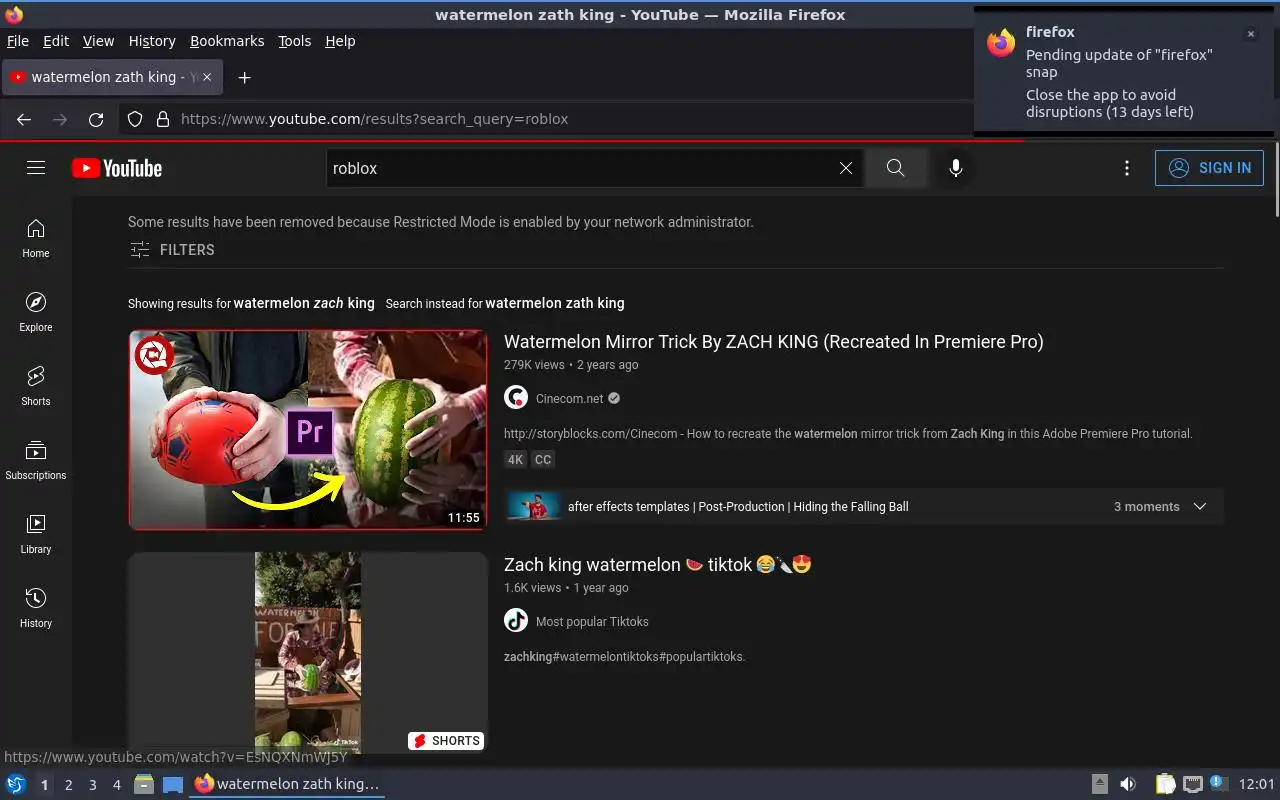Switch to workspace 2
Screen dimensions: 1280x800
click(68, 785)
